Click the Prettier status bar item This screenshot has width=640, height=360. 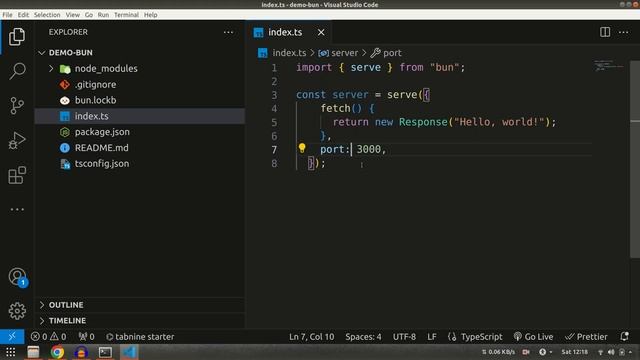pyautogui.click(x=586, y=337)
